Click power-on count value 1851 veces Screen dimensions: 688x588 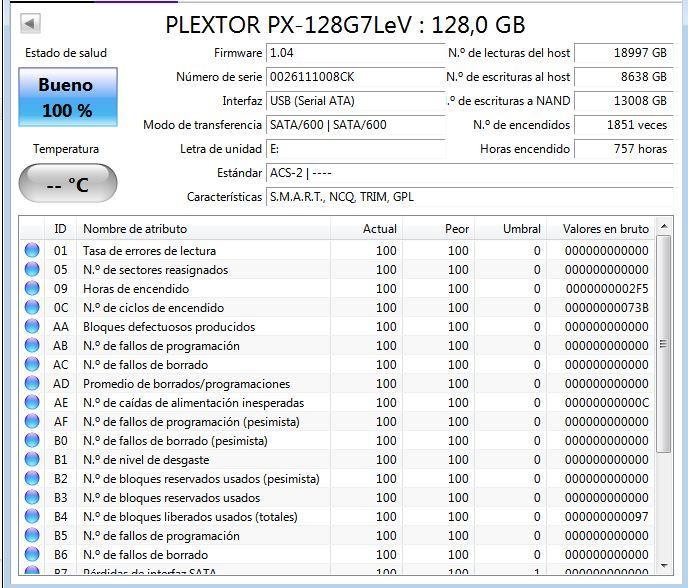click(x=624, y=125)
